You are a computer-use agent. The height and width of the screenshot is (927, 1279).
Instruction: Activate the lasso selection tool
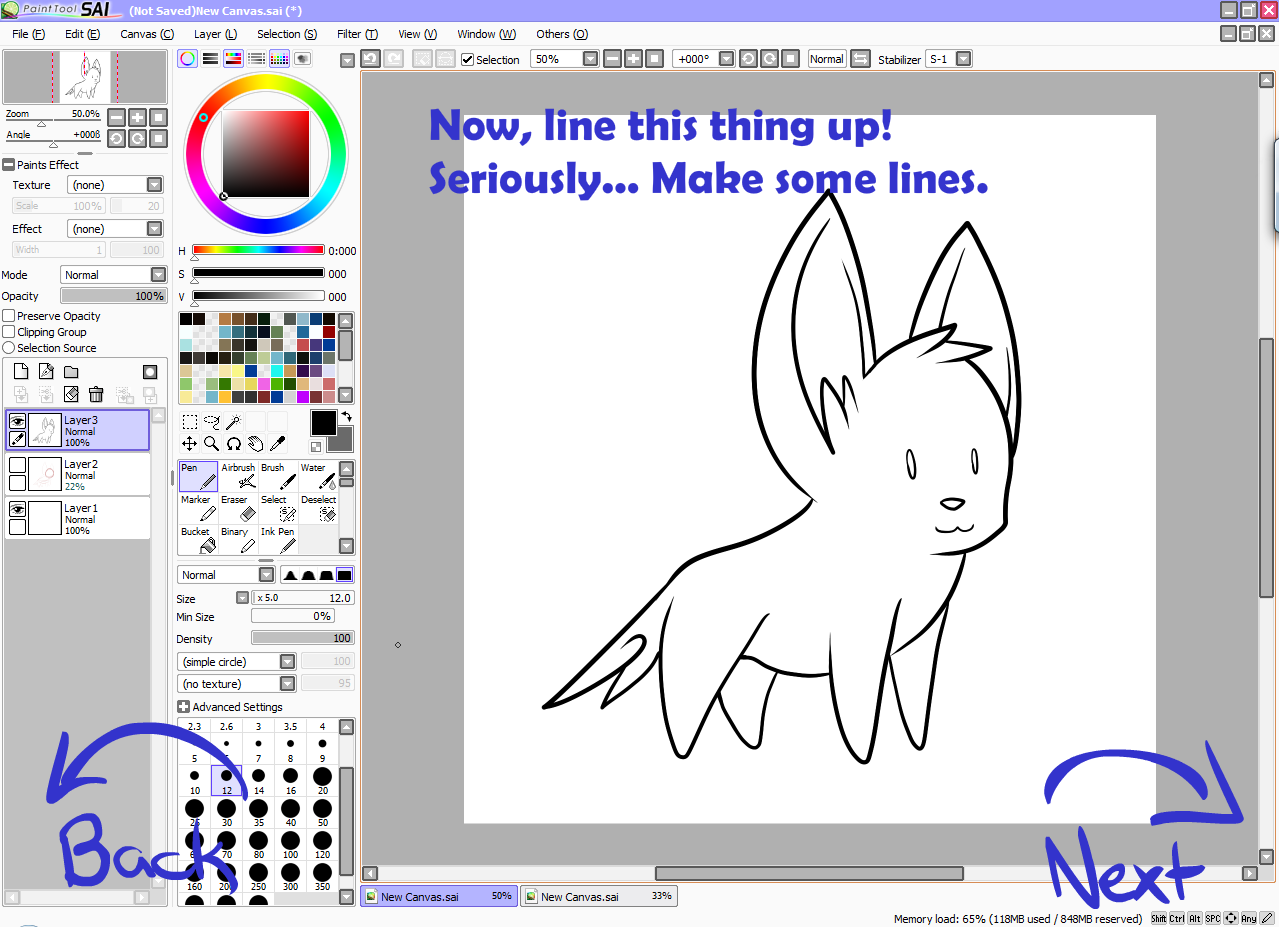pyautogui.click(x=211, y=422)
